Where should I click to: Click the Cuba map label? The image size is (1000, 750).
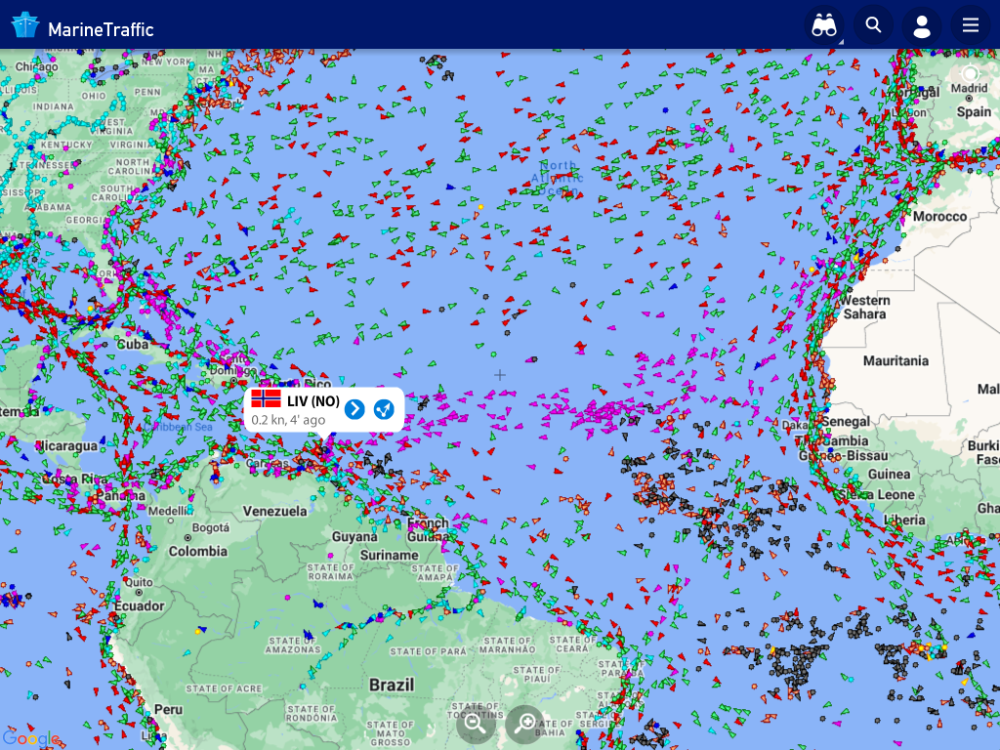[133, 344]
